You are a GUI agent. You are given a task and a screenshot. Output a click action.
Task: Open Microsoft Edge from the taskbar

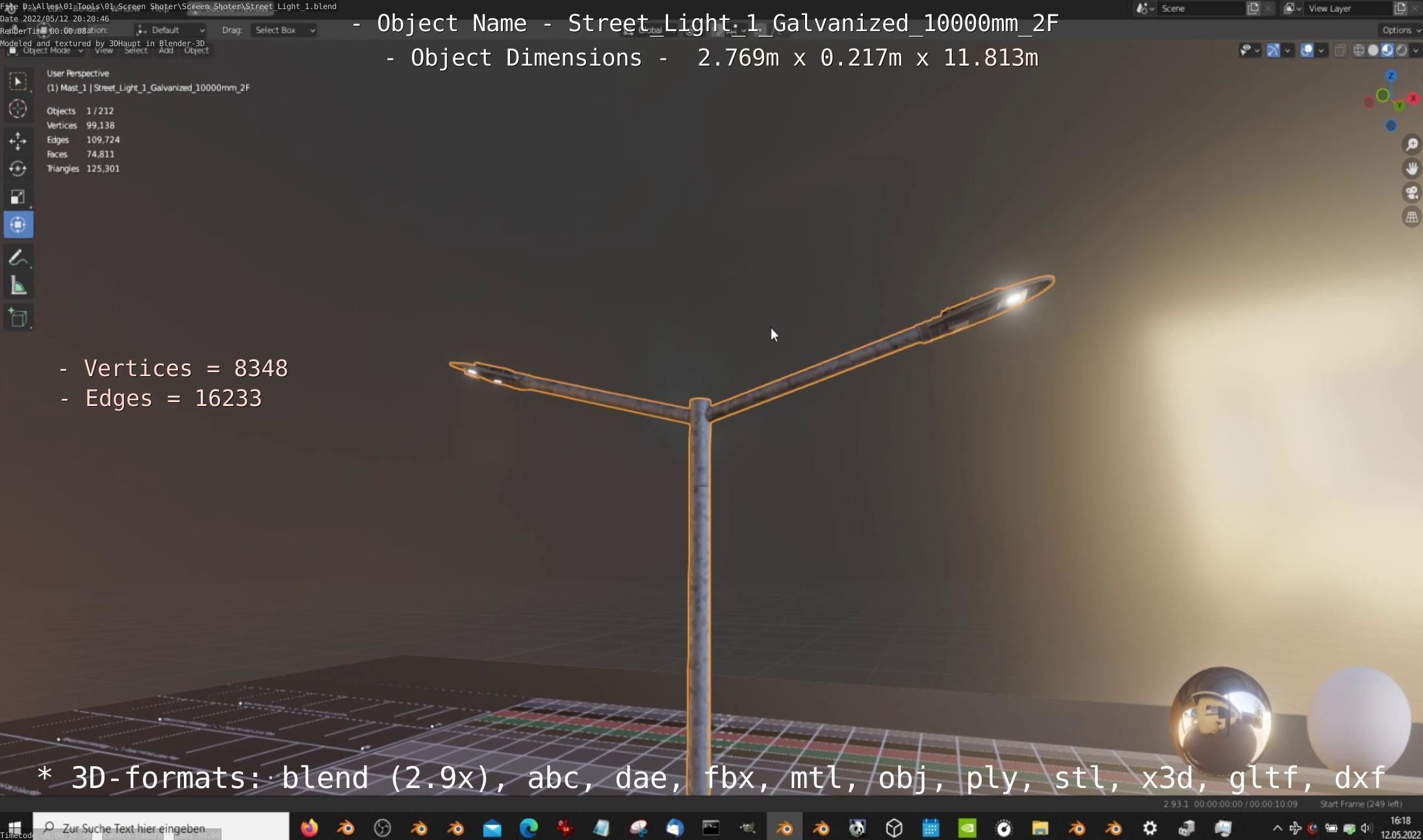point(529,828)
